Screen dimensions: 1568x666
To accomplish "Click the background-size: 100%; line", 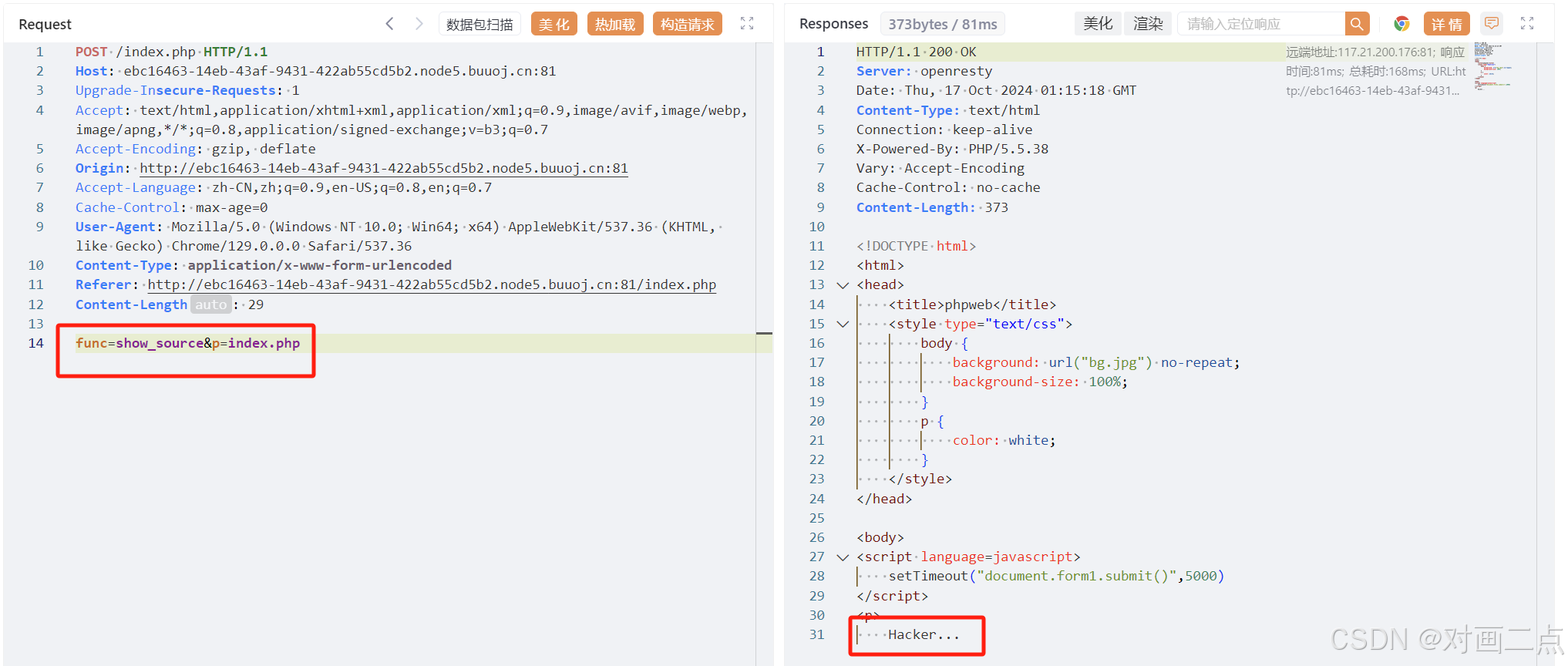I will (1040, 382).
